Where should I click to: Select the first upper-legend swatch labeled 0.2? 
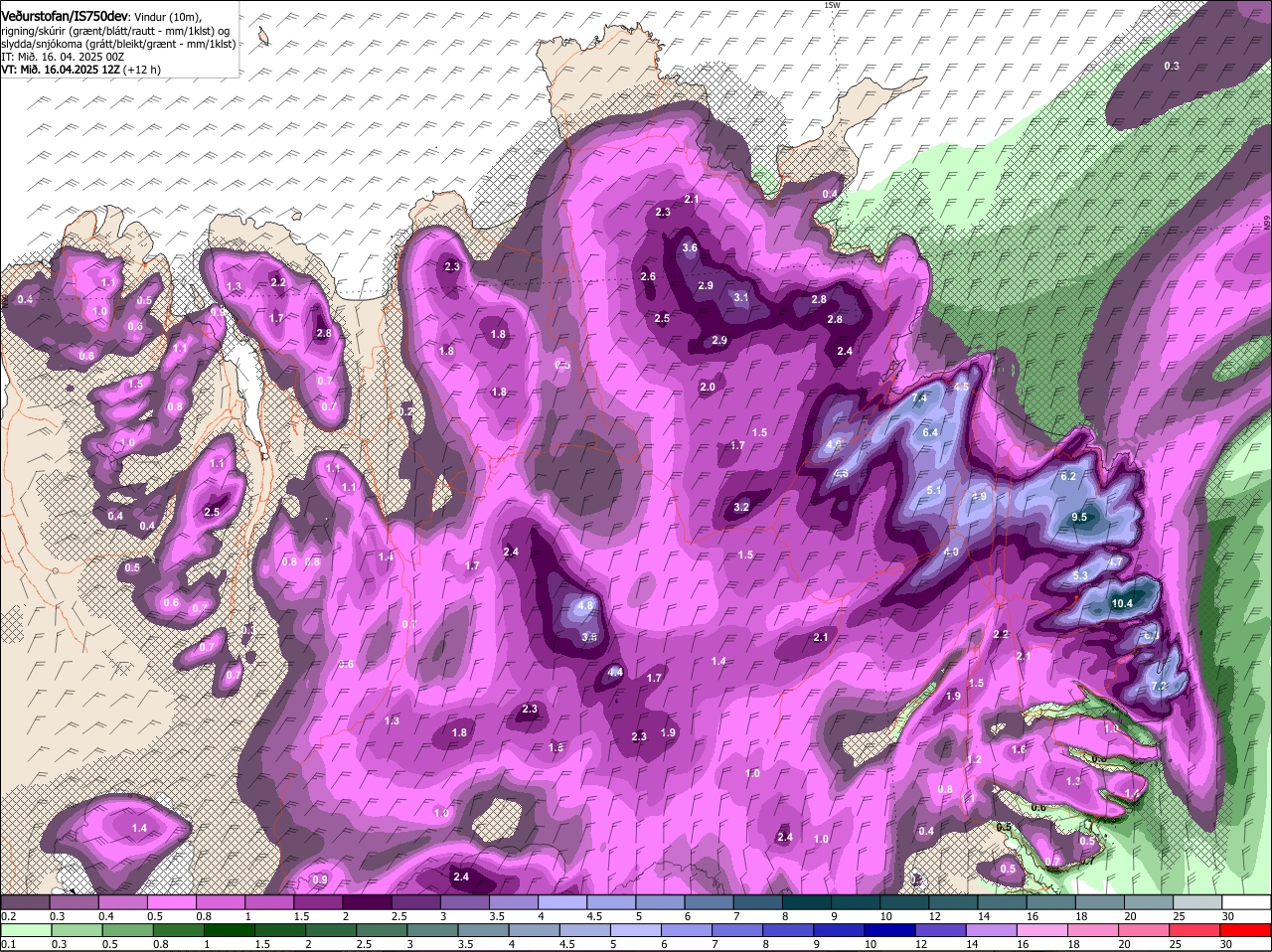pyautogui.click(x=25, y=902)
